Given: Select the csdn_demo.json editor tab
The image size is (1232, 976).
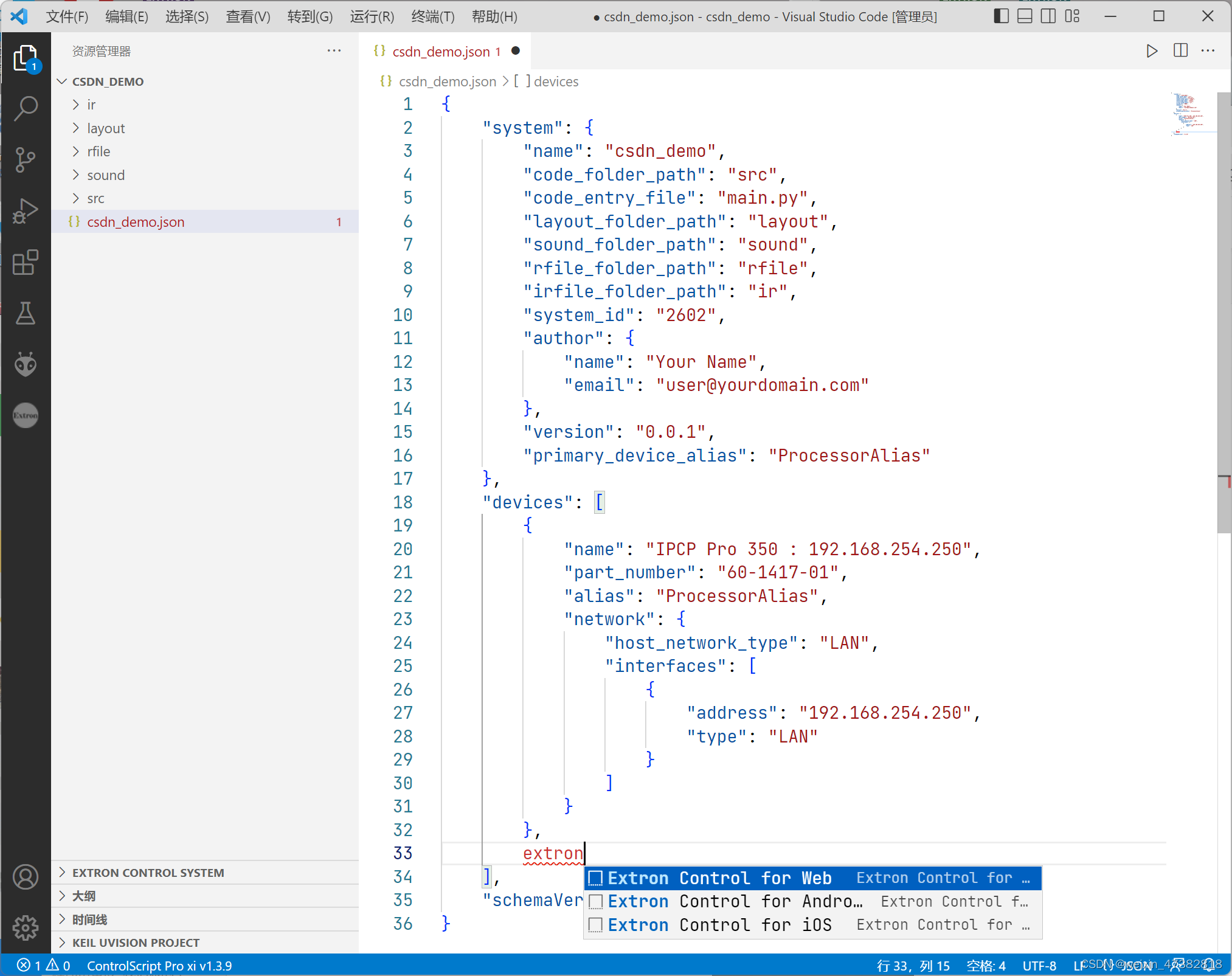Looking at the screenshot, I should (441, 52).
